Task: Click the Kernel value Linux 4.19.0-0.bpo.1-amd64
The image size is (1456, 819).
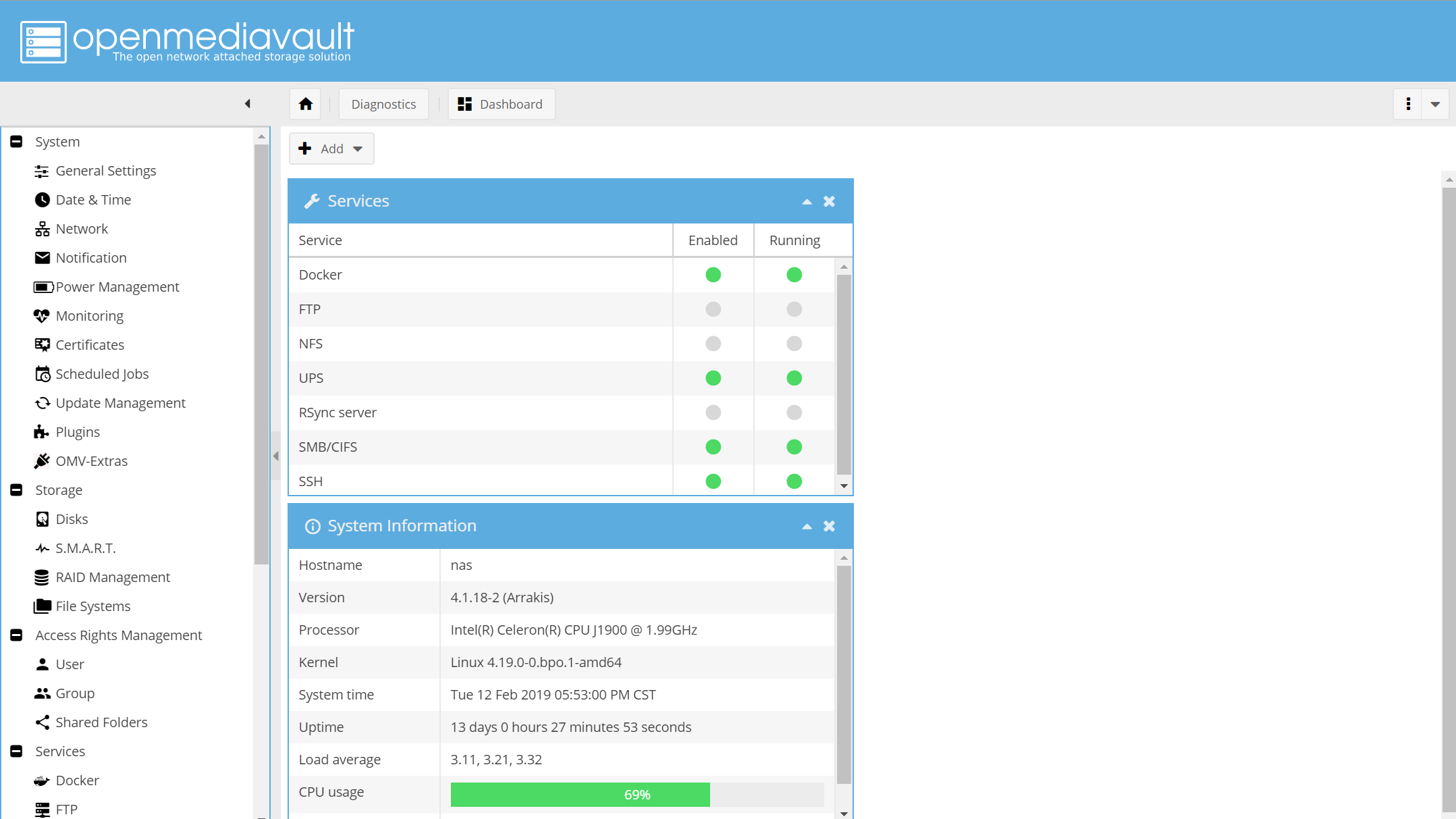Action: pos(536,662)
